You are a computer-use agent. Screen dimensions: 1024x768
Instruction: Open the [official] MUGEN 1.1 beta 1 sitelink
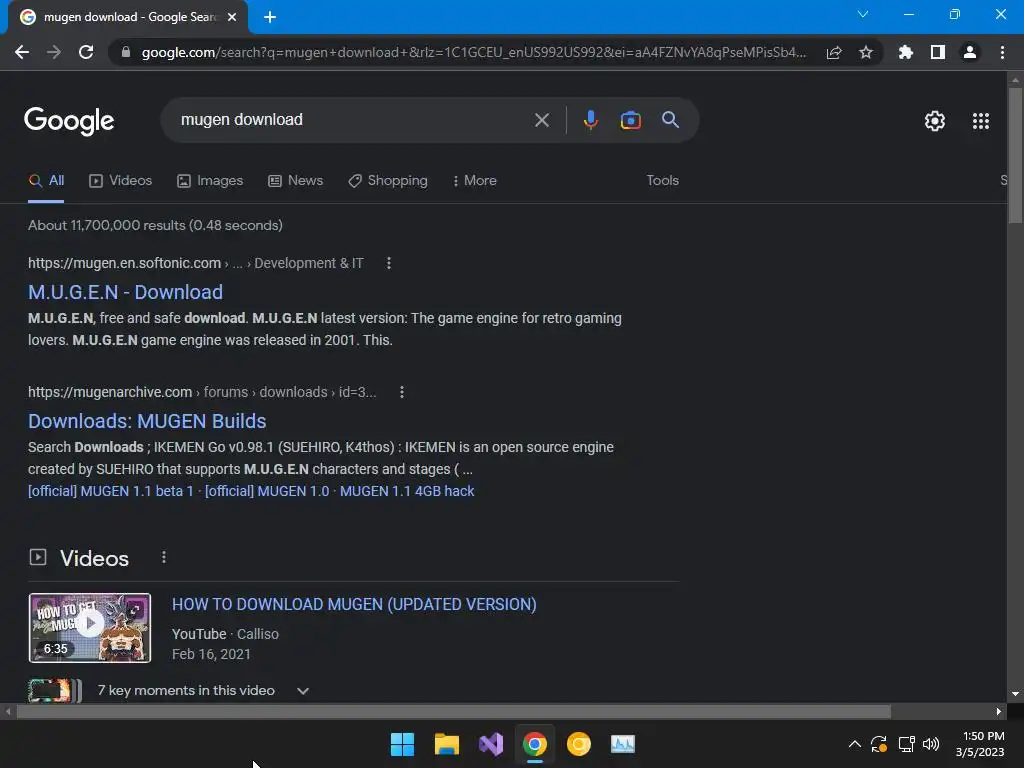click(x=110, y=491)
